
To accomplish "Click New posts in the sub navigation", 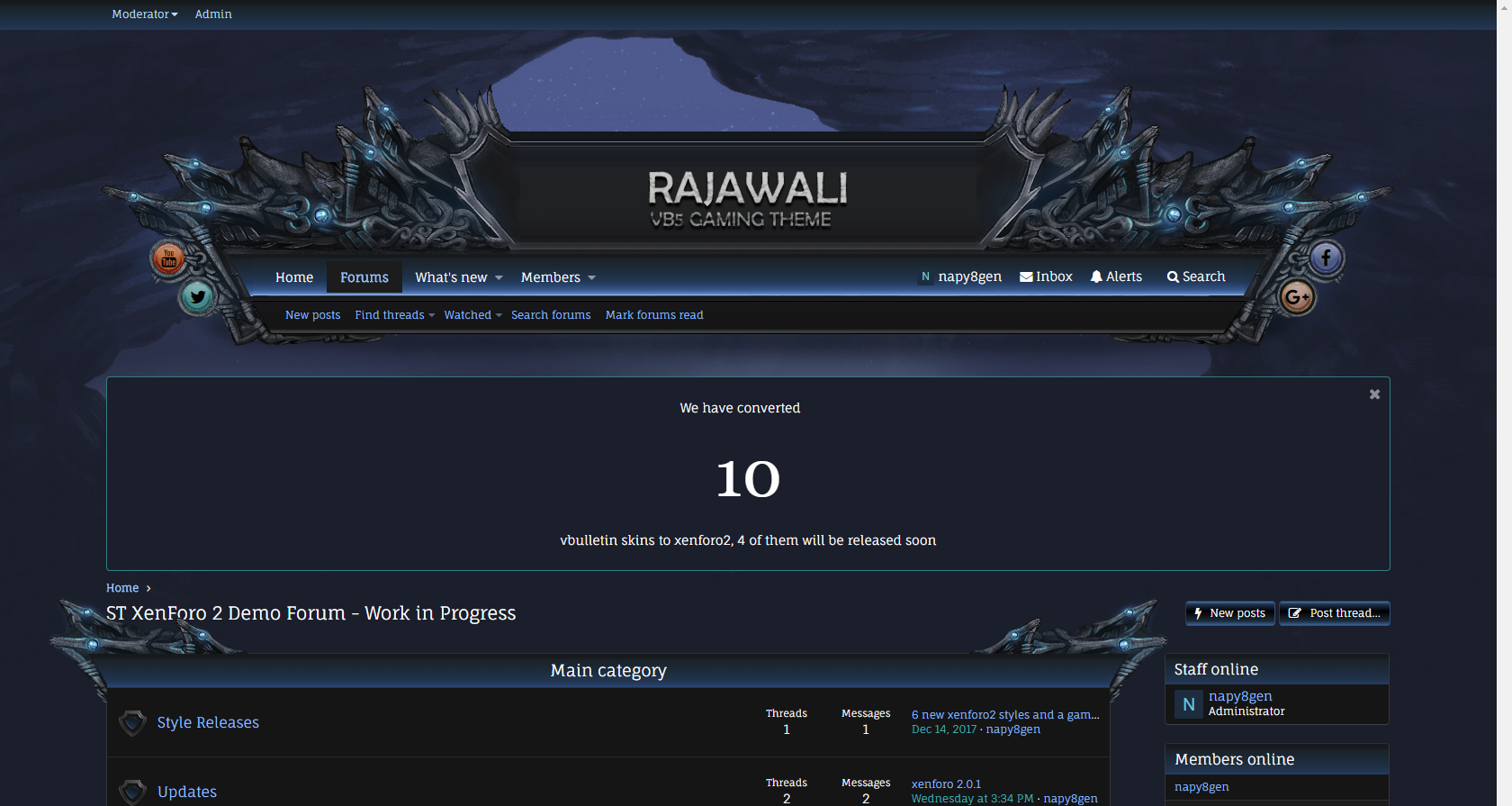I will (312, 315).
